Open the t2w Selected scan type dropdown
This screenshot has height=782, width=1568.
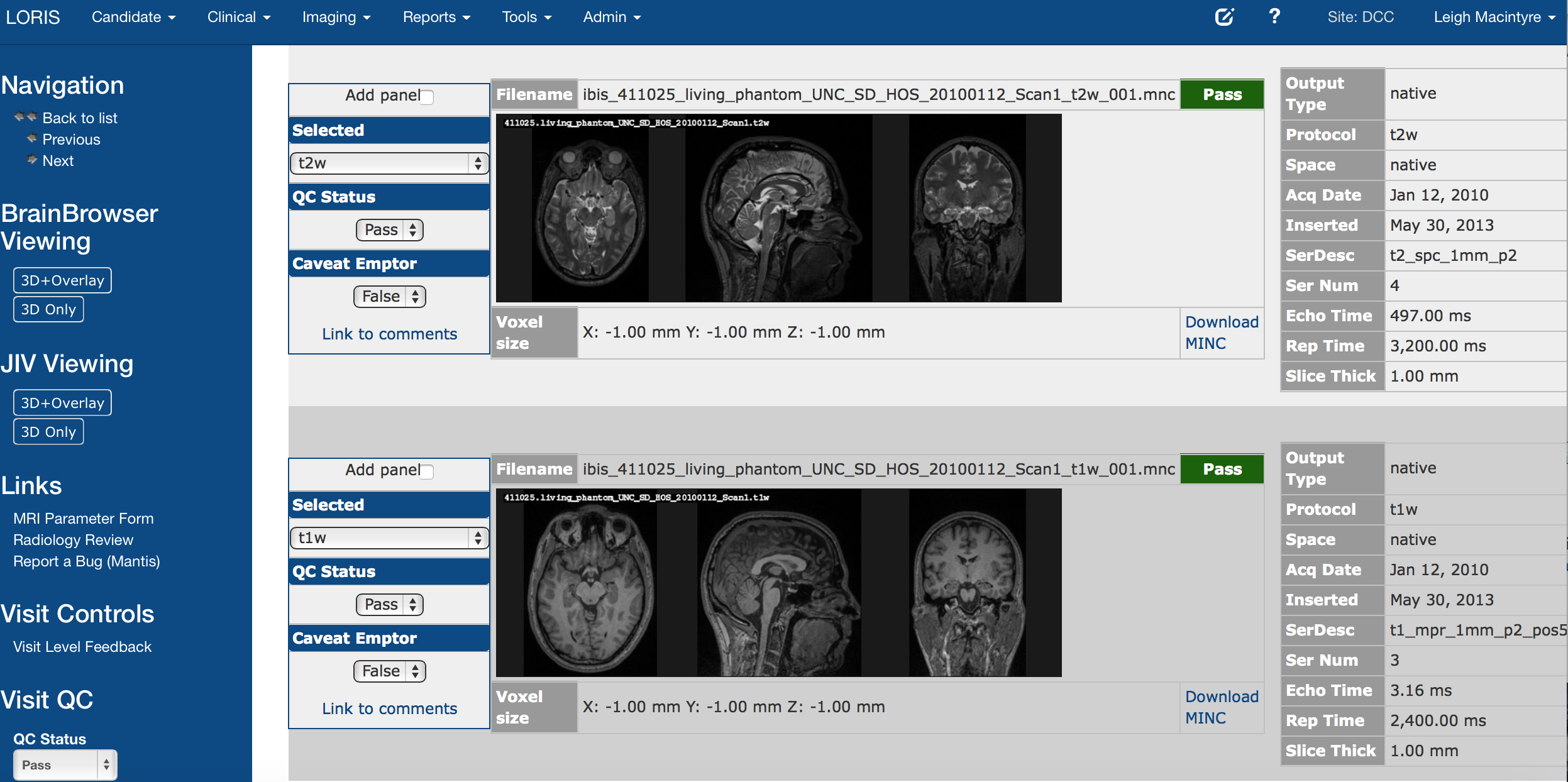coord(389,163)
